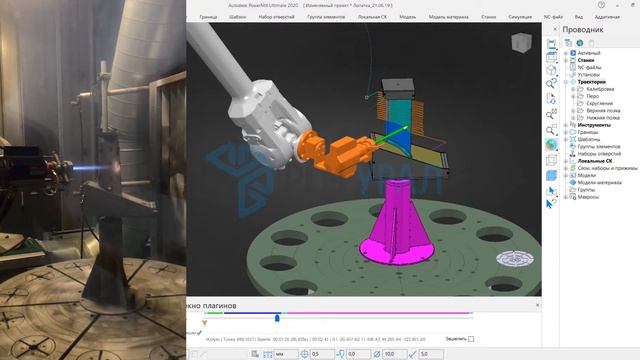
Task: Select Группы элементов tree item
Action: [599, 147]
